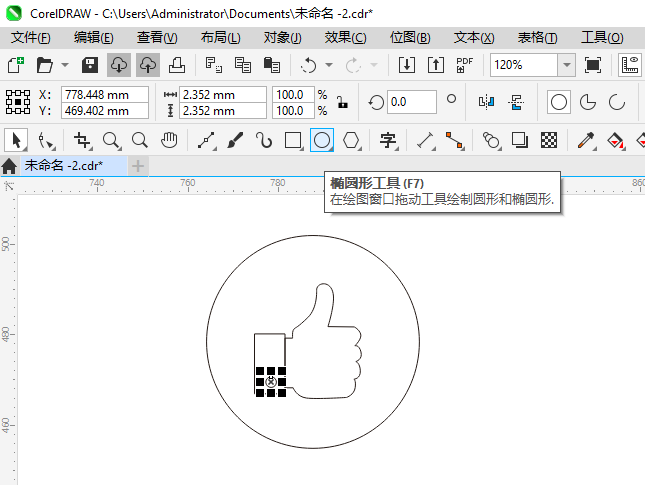
Task: Open a file with folder icon
Action: [x=45, y=65]
